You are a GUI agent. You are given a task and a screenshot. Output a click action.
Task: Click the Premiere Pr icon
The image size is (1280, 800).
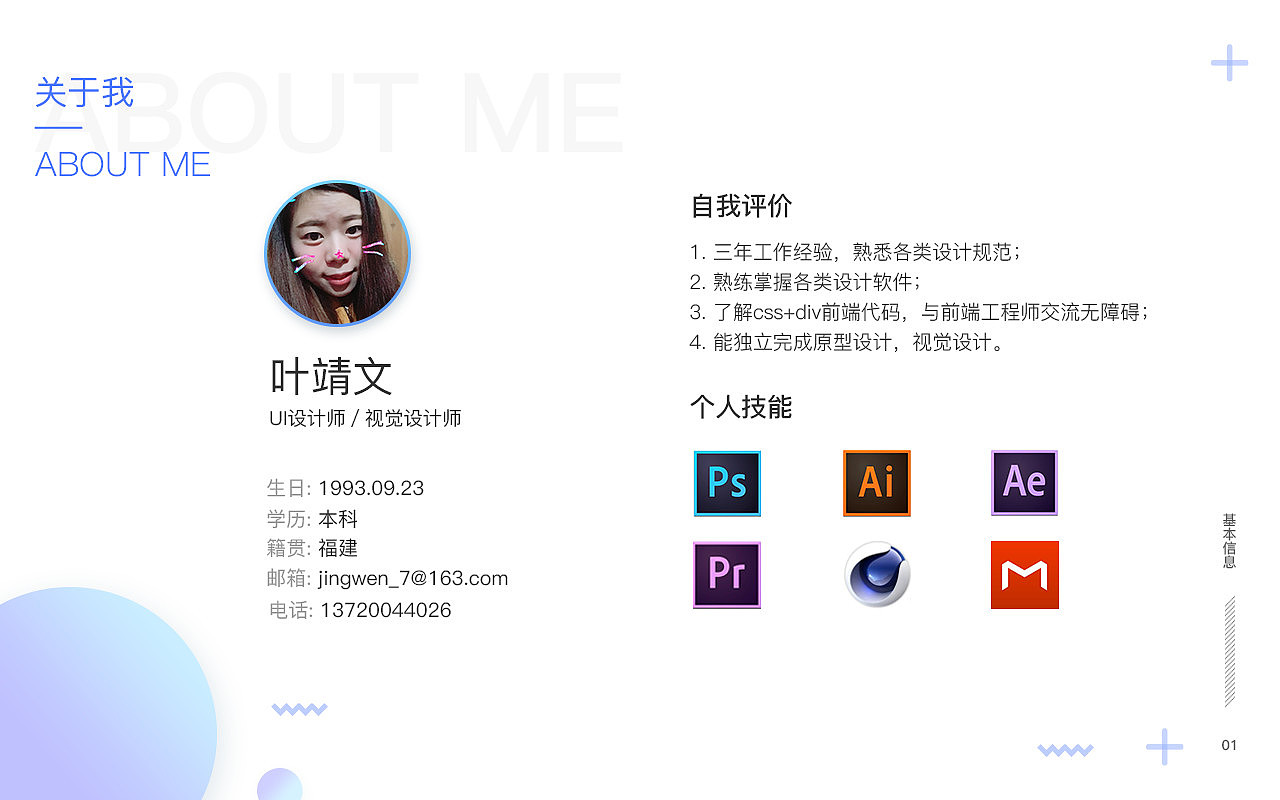tap(727, 575)
